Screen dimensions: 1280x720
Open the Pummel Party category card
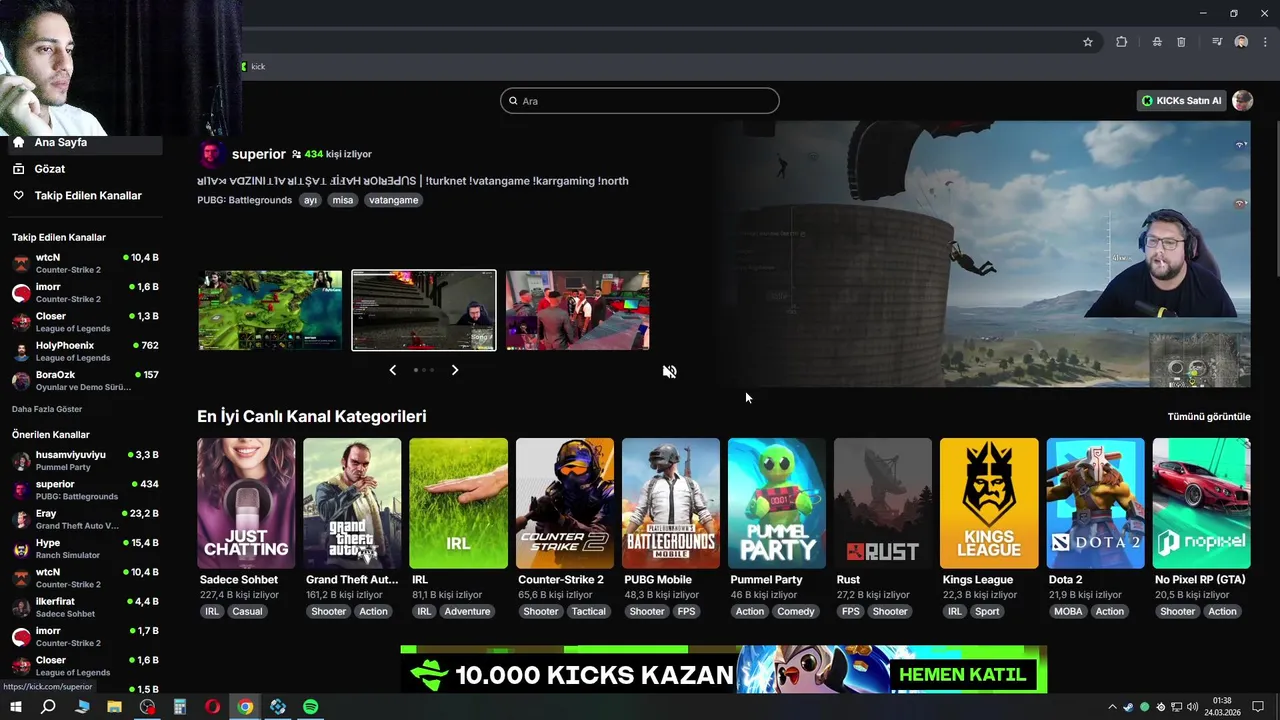(x=777, y=503)
